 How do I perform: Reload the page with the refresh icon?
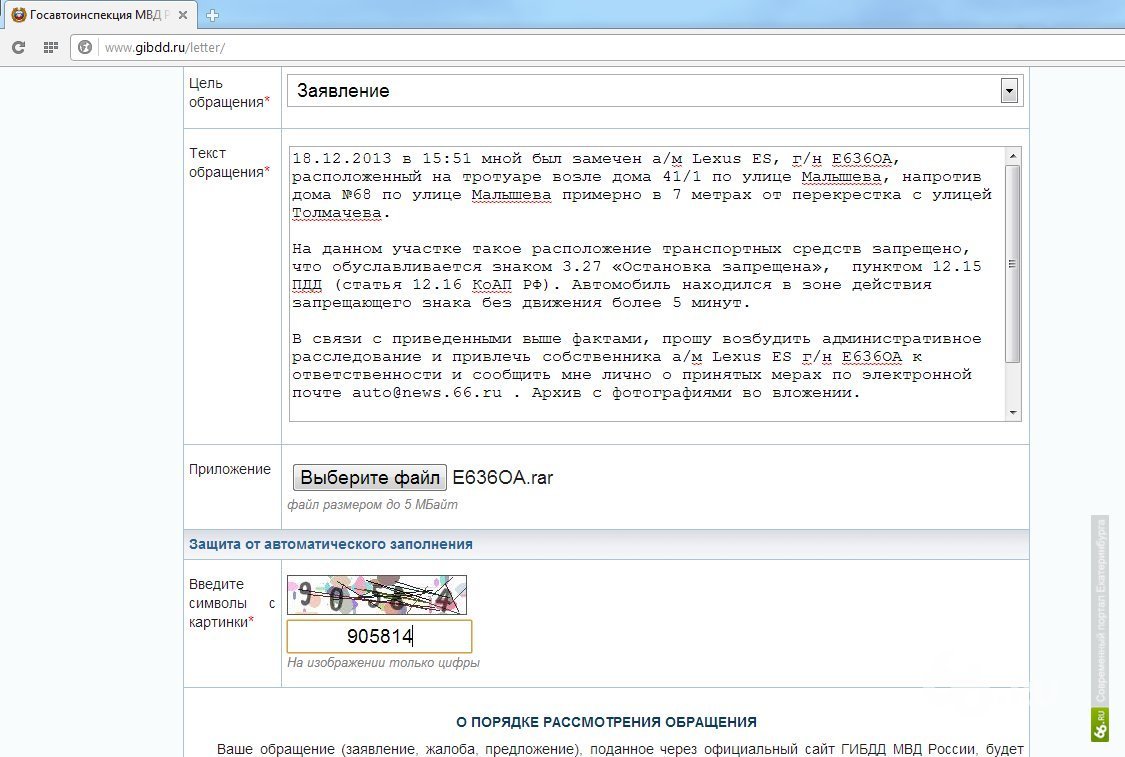pyautogui.click(x=19, y=47)
